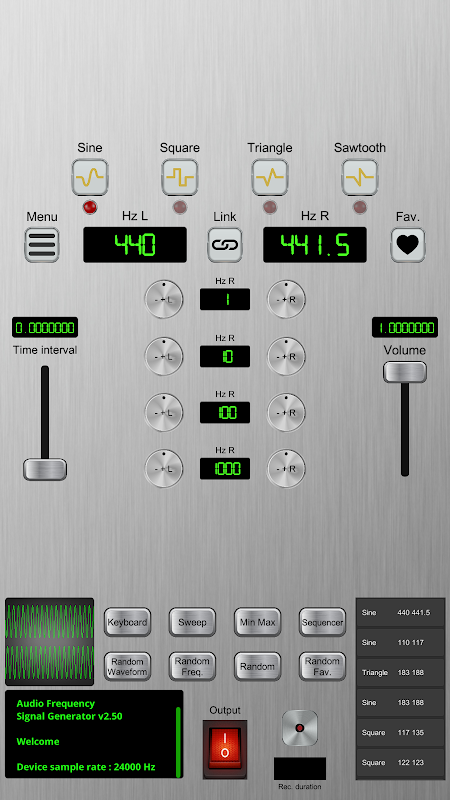This screenshot has height=800, width=450.
Task: Load favorite Square 122 123
Action: 401,763
